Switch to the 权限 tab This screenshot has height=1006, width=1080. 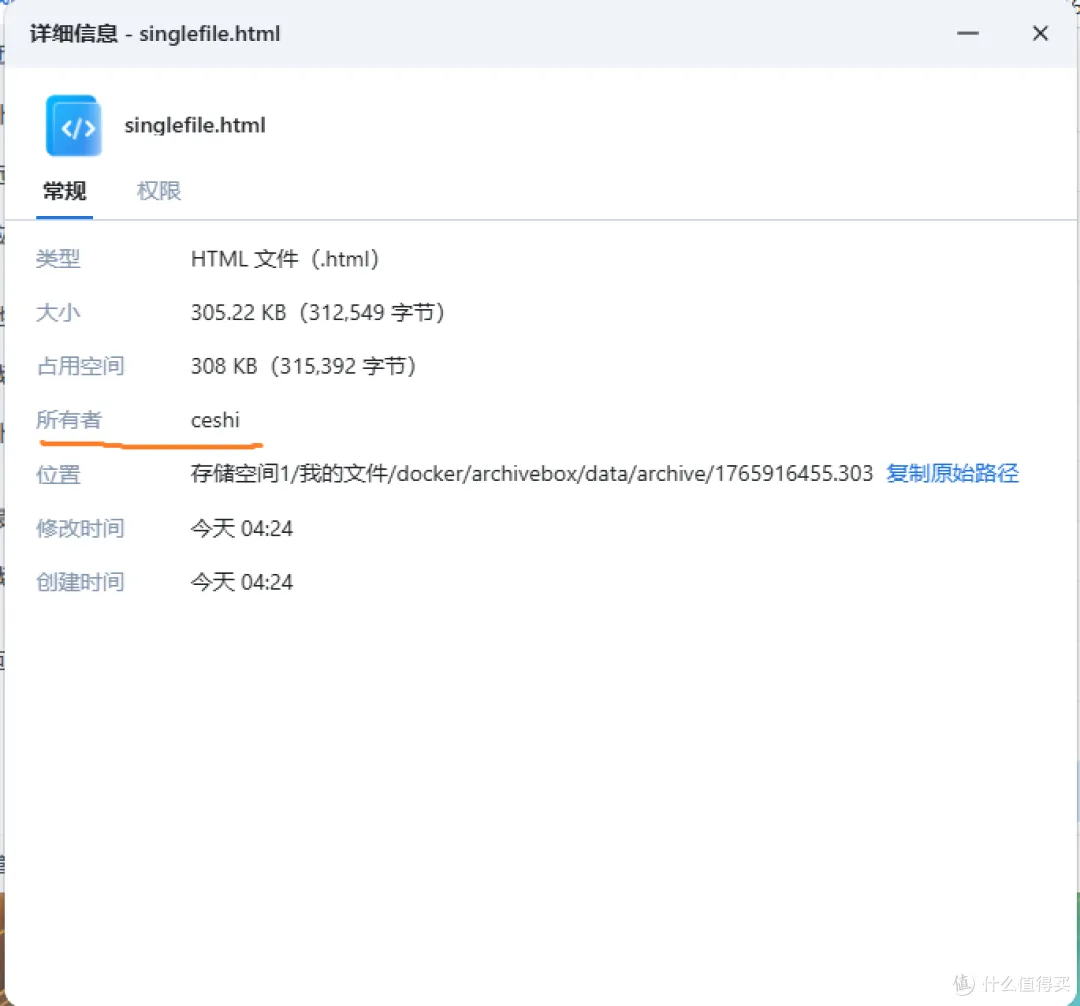[x=158, y=191]
